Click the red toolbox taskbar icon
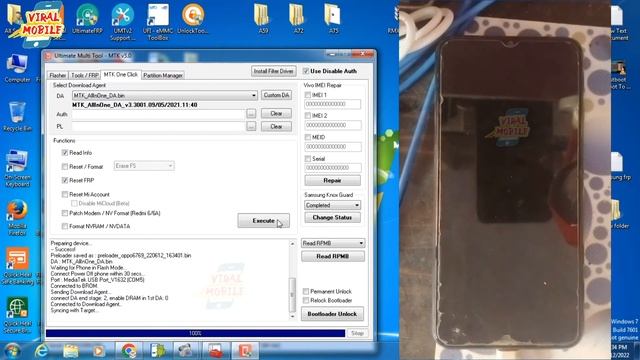The image size is (640, 360). coord(216,351)
